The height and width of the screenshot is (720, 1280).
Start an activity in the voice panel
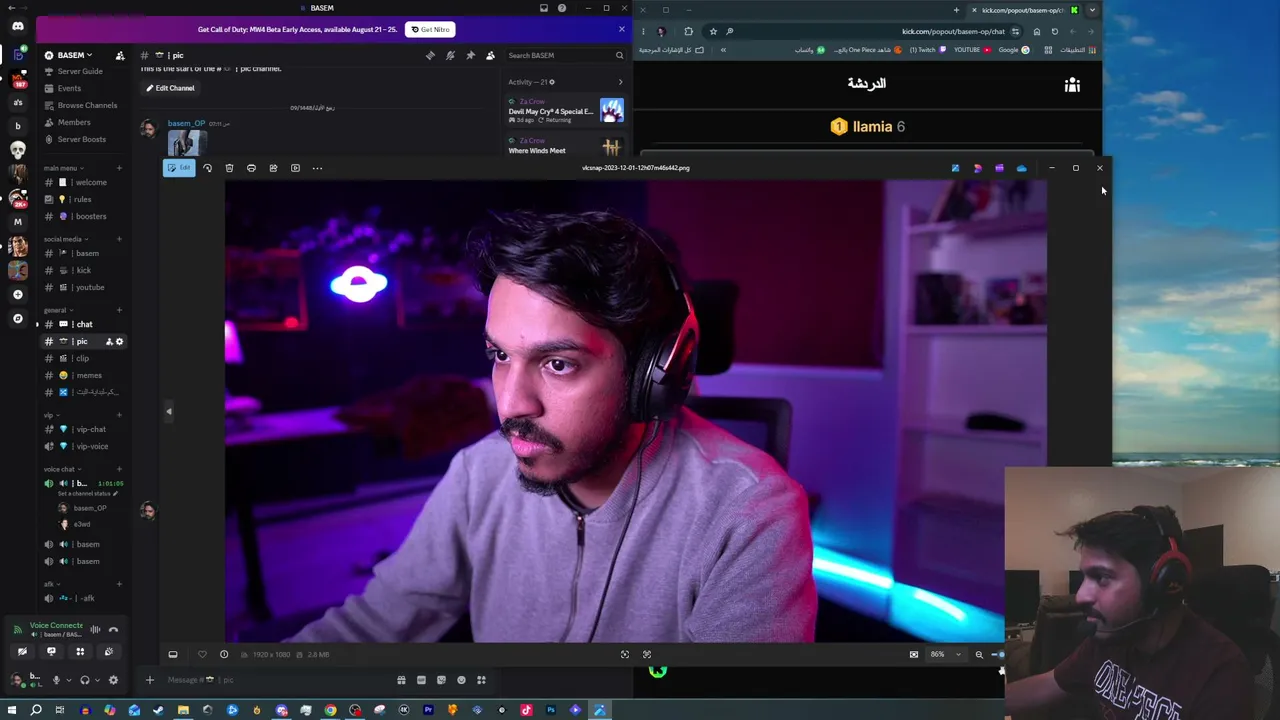[x=80, y=652]
